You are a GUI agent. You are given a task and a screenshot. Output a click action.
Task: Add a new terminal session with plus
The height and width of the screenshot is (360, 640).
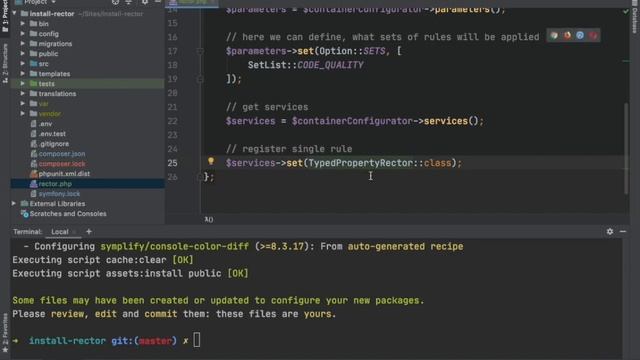[x=89, y=231]
